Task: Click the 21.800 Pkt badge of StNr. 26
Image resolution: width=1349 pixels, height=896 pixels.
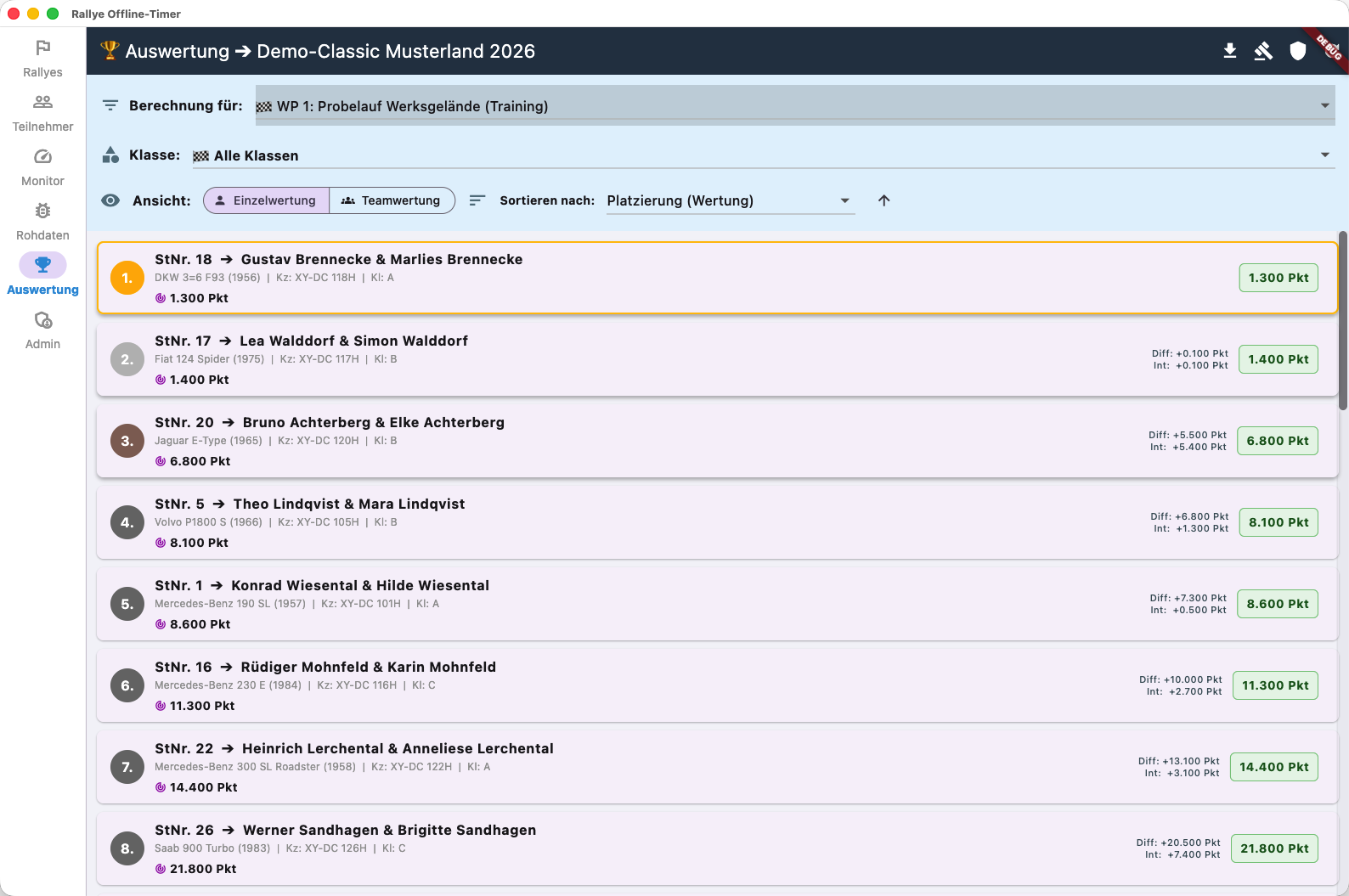Action: click(x=1274, y=848)
